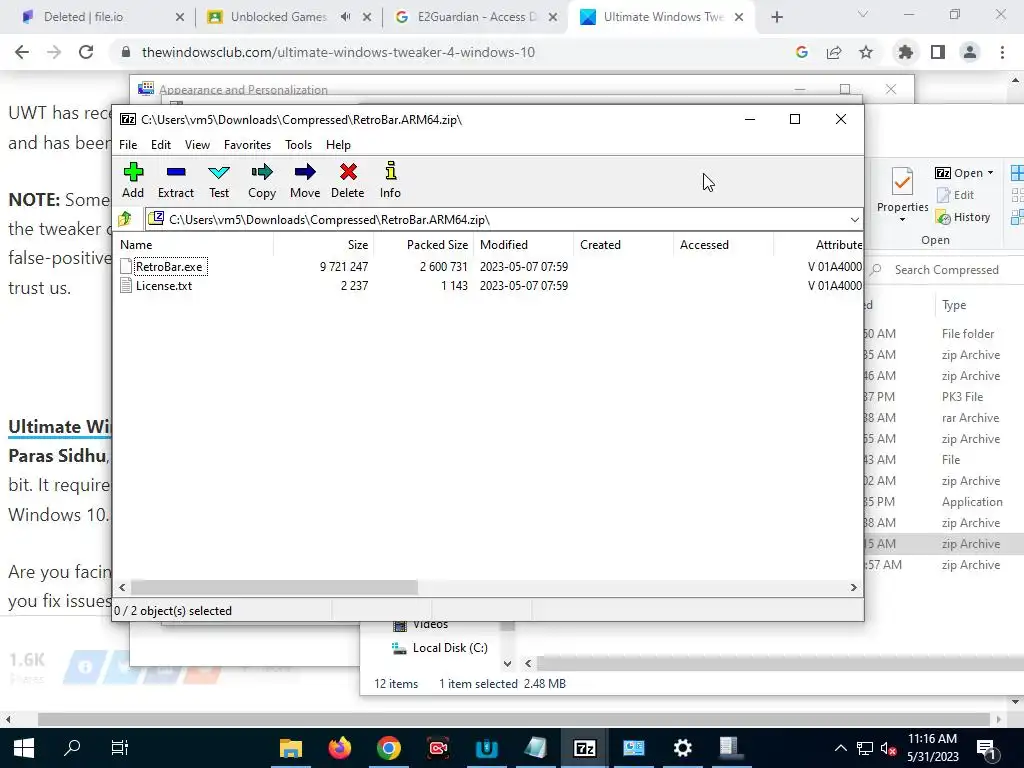The image size is (1024, 768).
Task: Open the Chrome profile avatar
Action: 970,52
